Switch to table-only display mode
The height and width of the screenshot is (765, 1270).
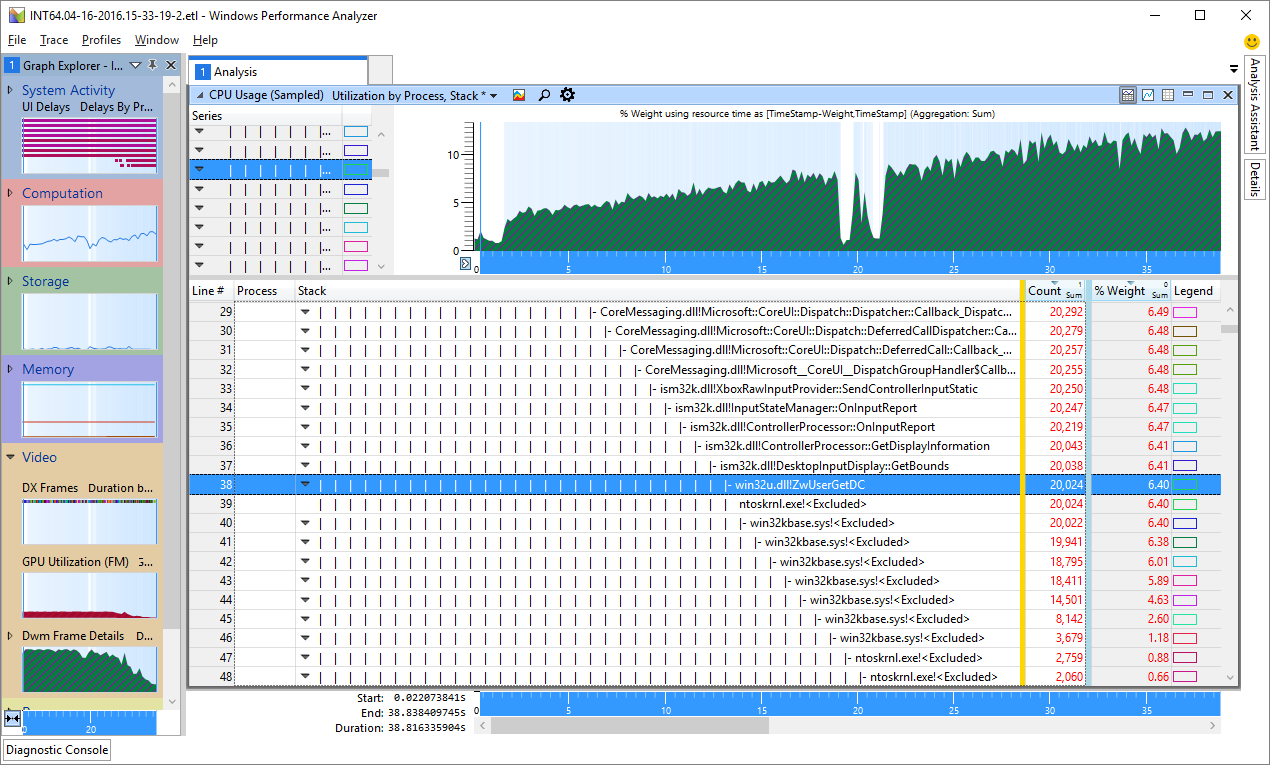(1168, 95)
